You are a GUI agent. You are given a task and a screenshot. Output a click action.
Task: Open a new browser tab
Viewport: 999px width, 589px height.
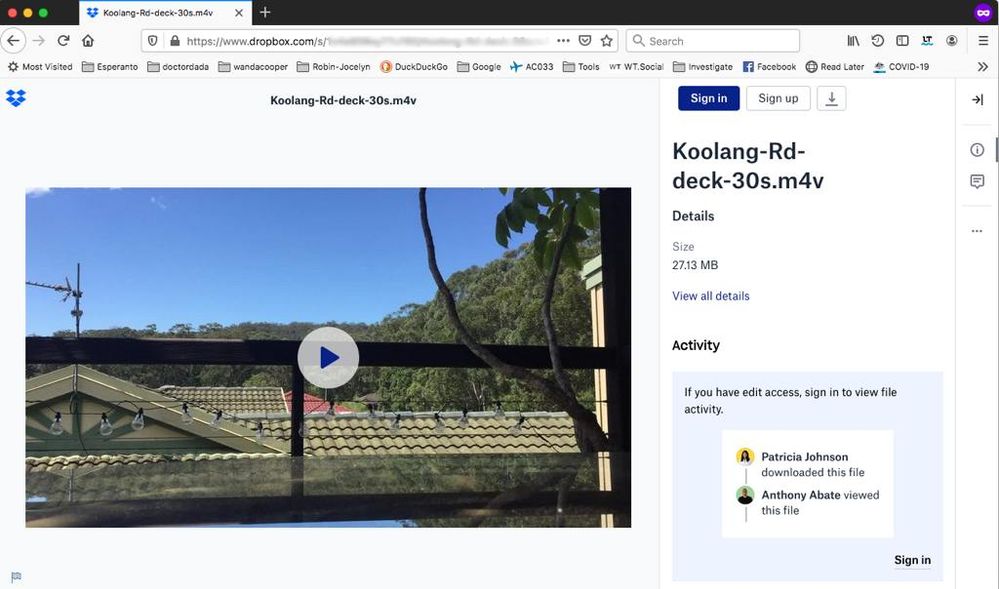tap(265, 13)
